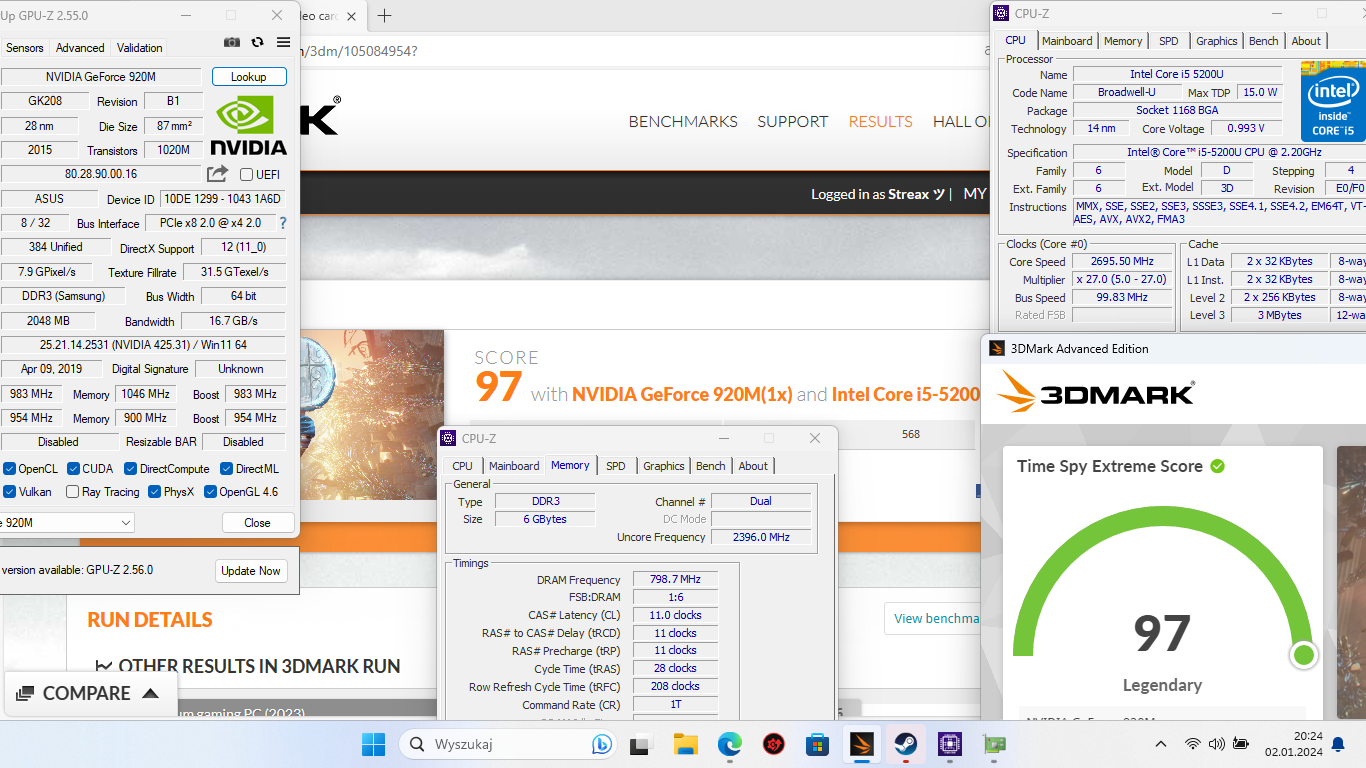This screenshot has height=768, width=1366.
Task: Refresh GPU-Z readings with the refresh icon
Action: pyautogui.click(x=258, y=42)
